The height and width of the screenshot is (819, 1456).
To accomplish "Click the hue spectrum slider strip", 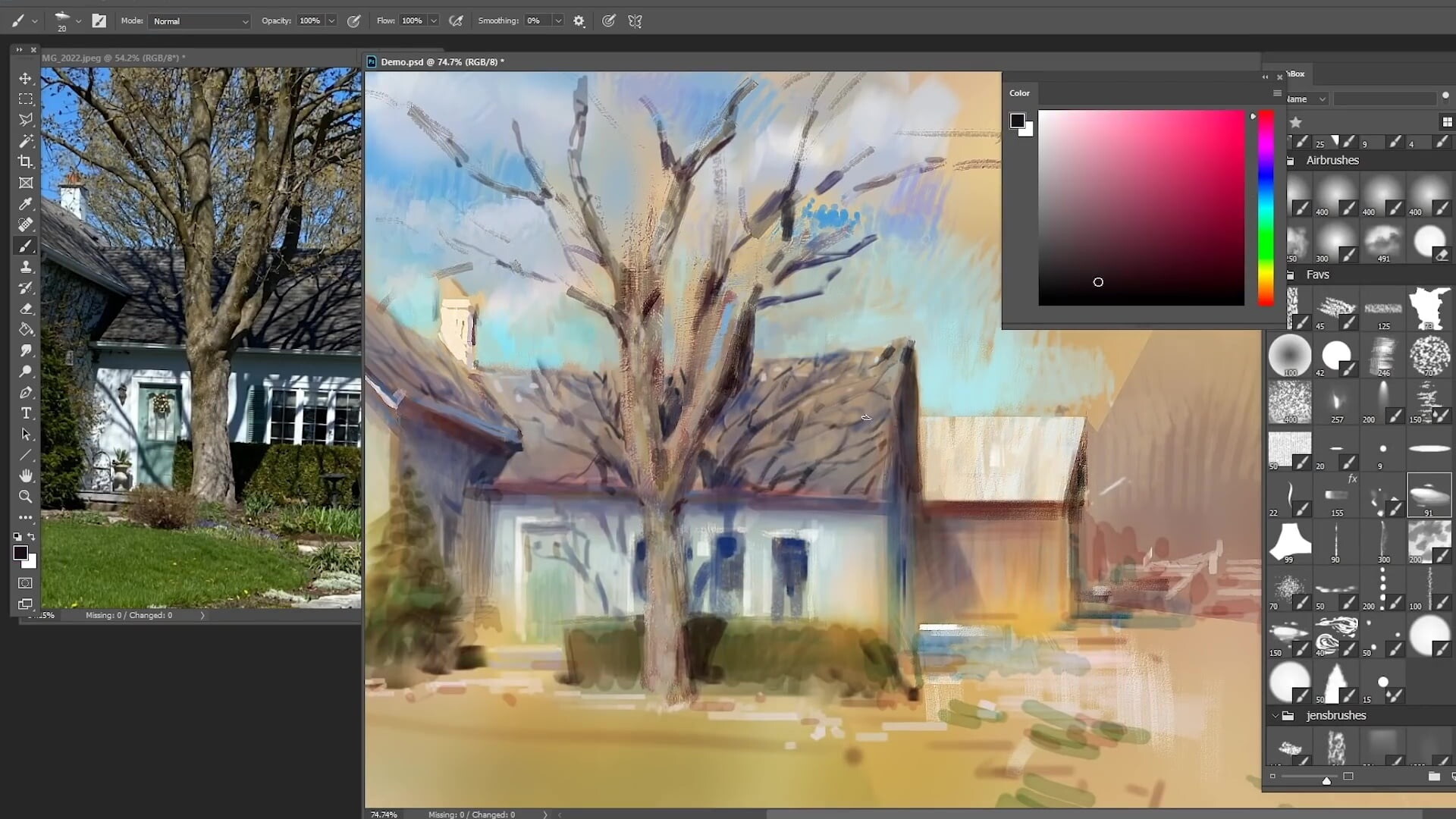I will 1266,209.
